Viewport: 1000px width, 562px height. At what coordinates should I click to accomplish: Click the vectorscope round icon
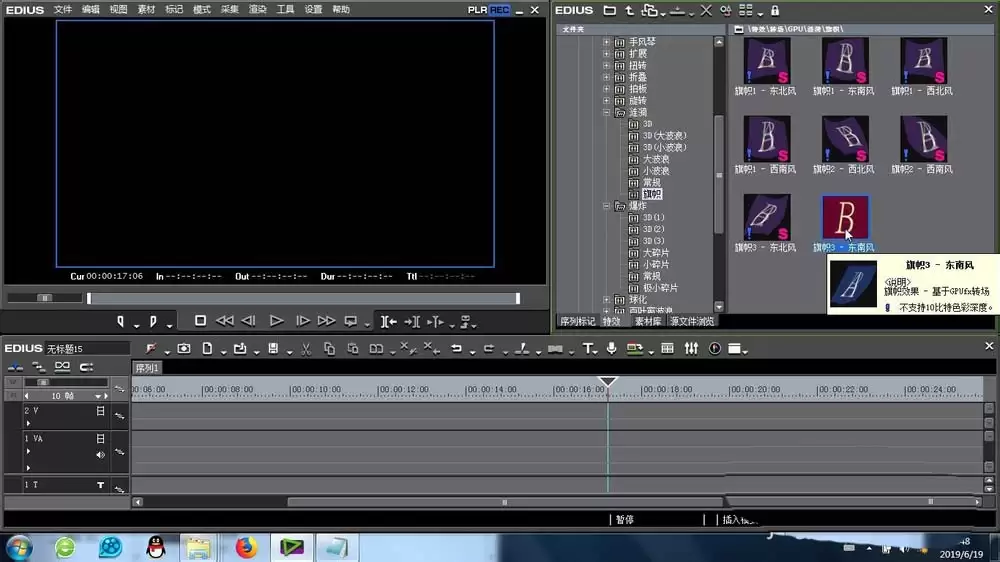tap(715, 348)
